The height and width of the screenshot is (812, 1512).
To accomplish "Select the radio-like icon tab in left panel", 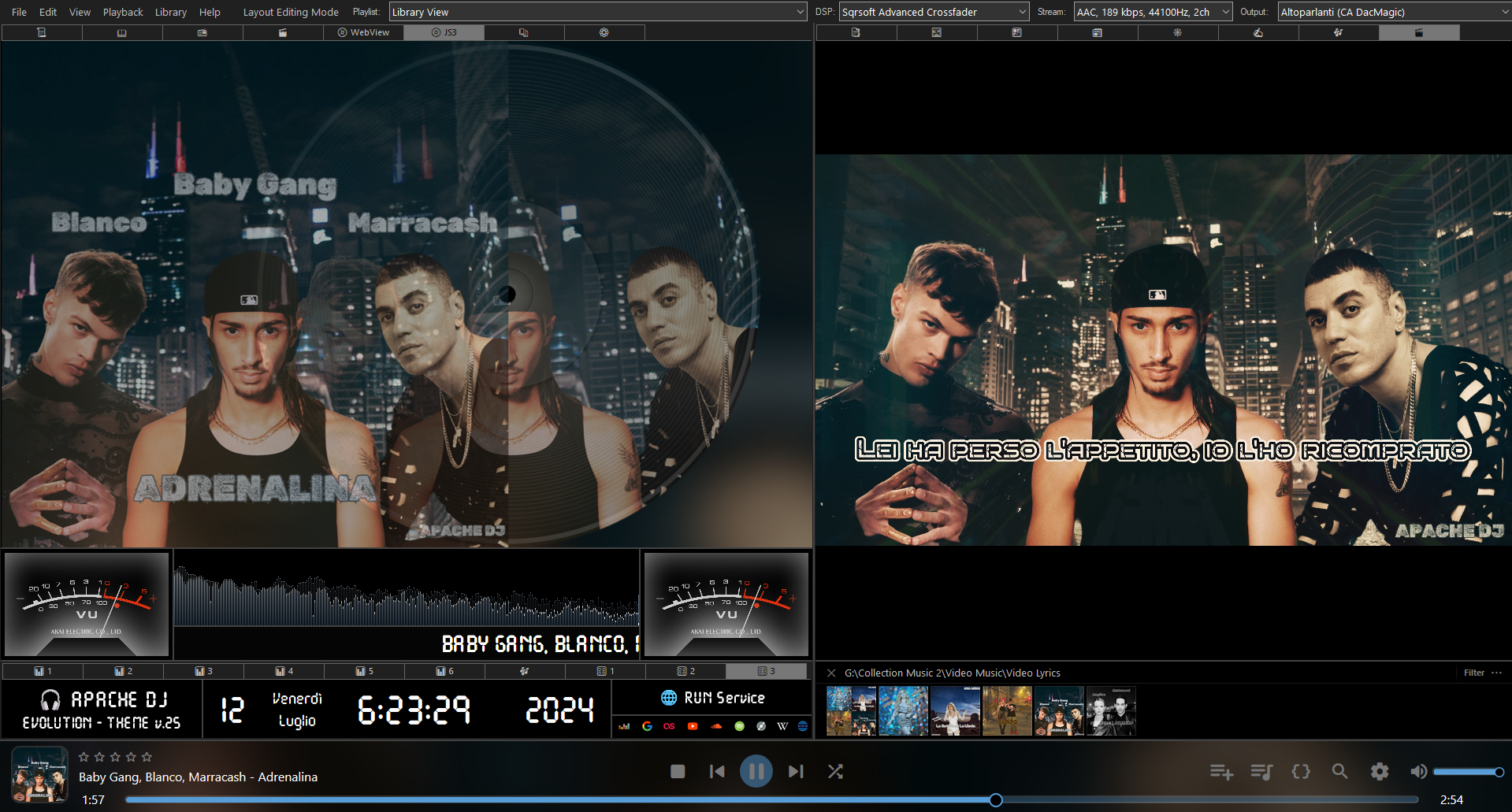I will point(202,32).
